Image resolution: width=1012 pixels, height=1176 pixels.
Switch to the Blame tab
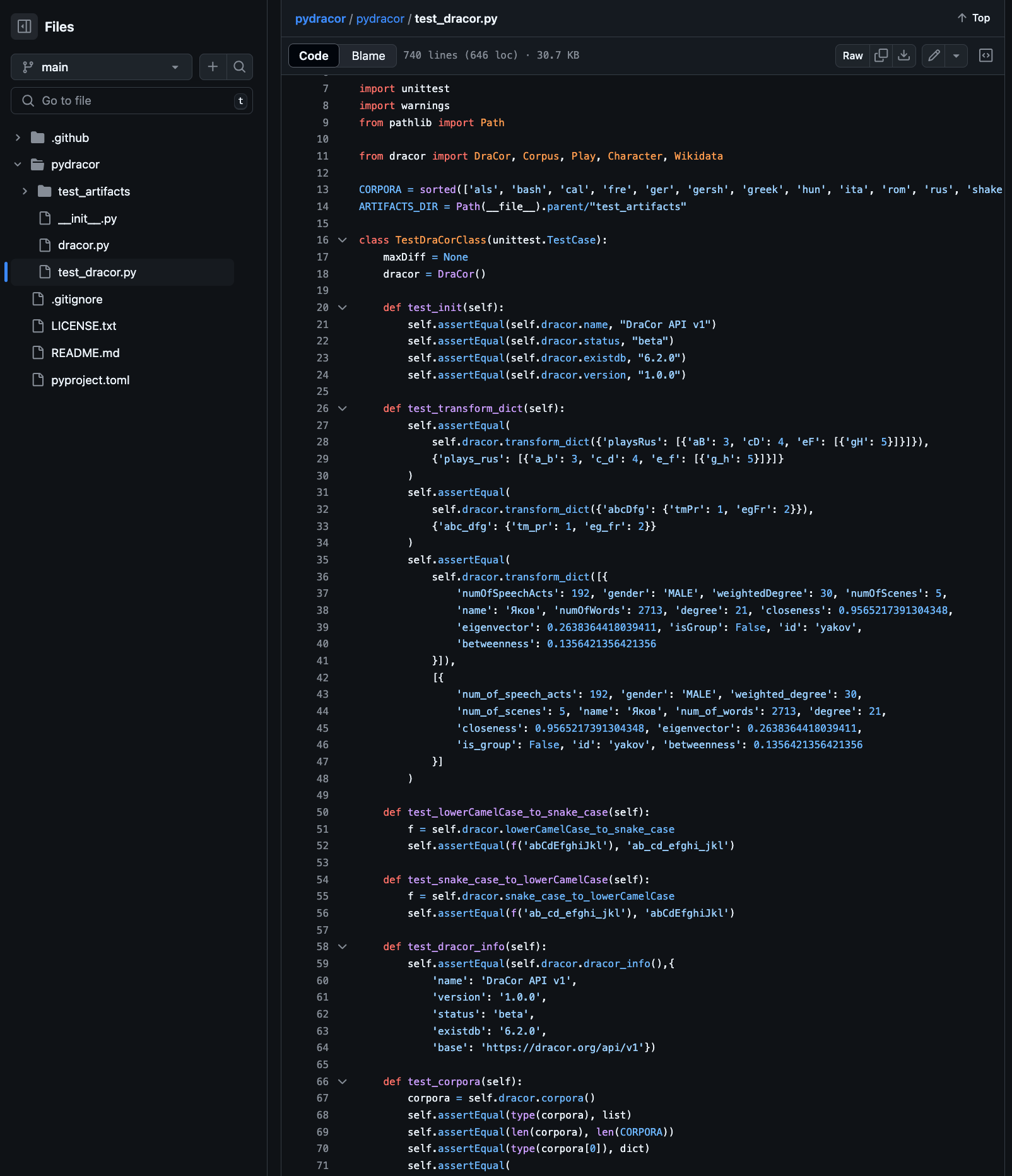pos(368,56)
